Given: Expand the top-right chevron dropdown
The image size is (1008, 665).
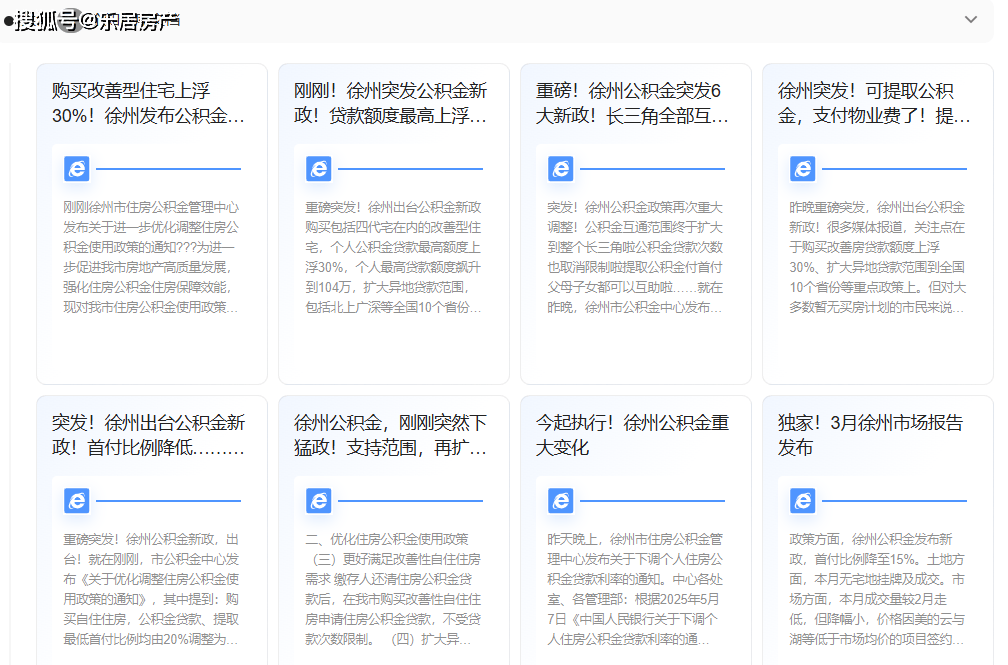Looking at the screenshot, I should pyautogui.click(x=970, y=20).
